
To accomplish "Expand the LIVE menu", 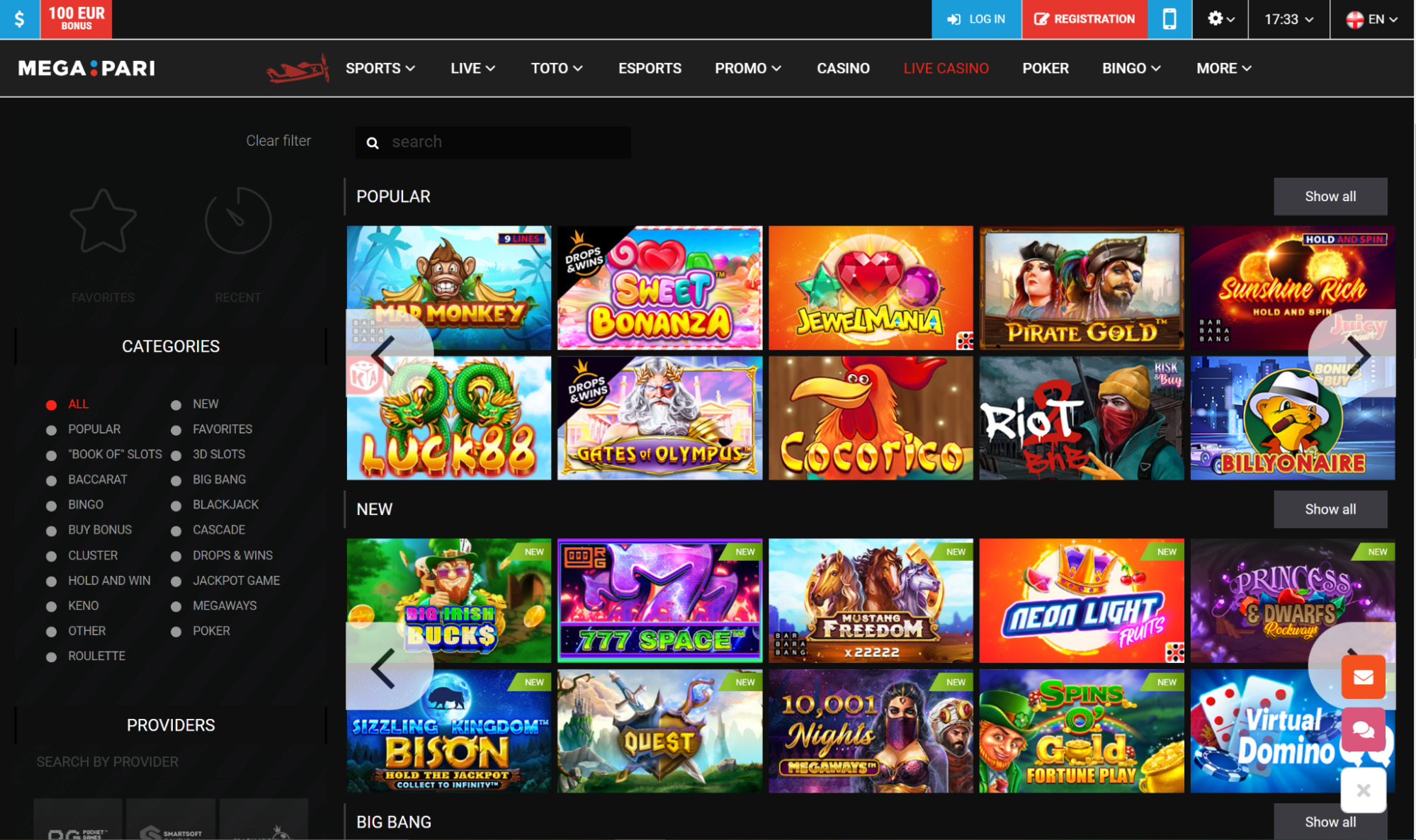I will click(473, 69).
